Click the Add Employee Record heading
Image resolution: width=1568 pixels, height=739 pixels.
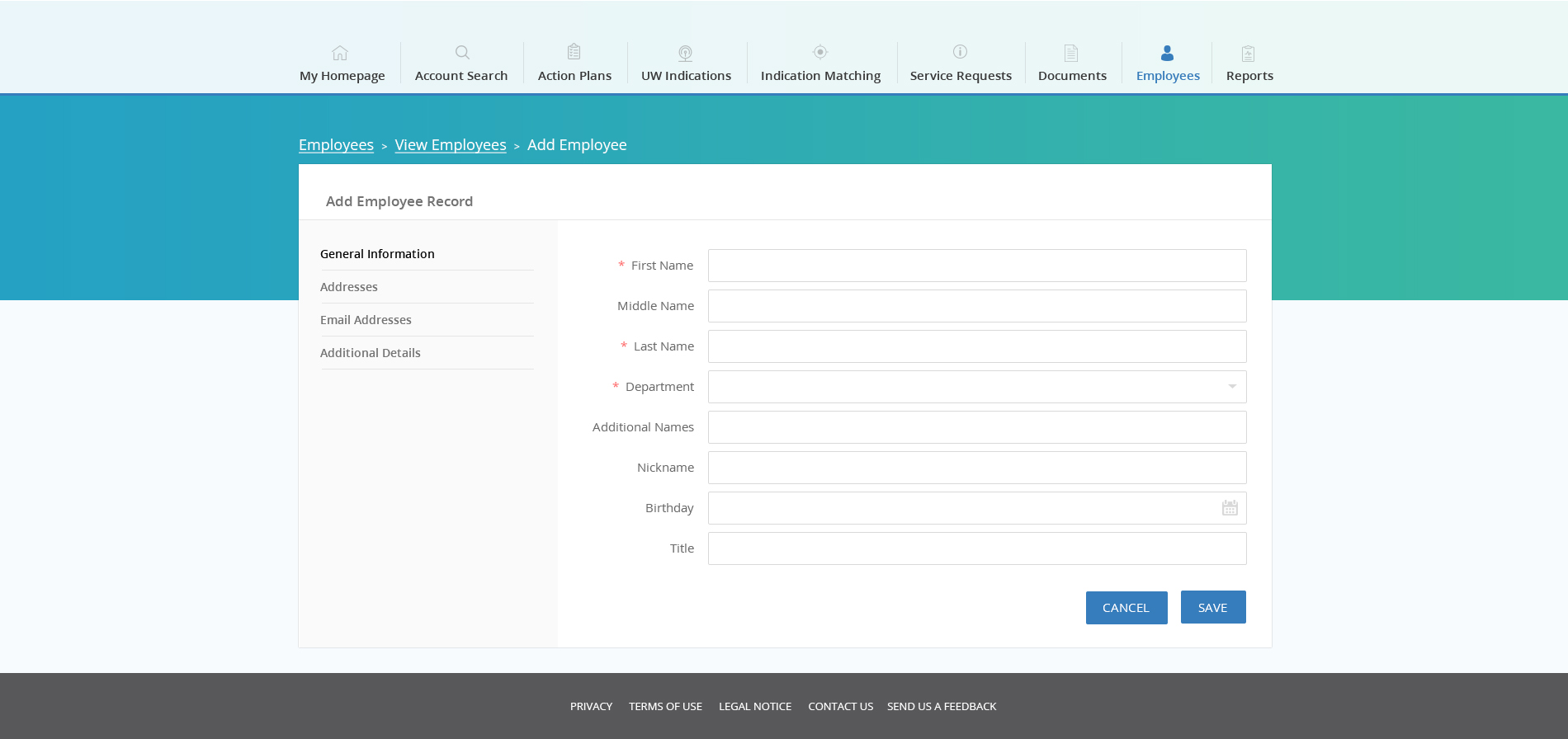[399, 201]
